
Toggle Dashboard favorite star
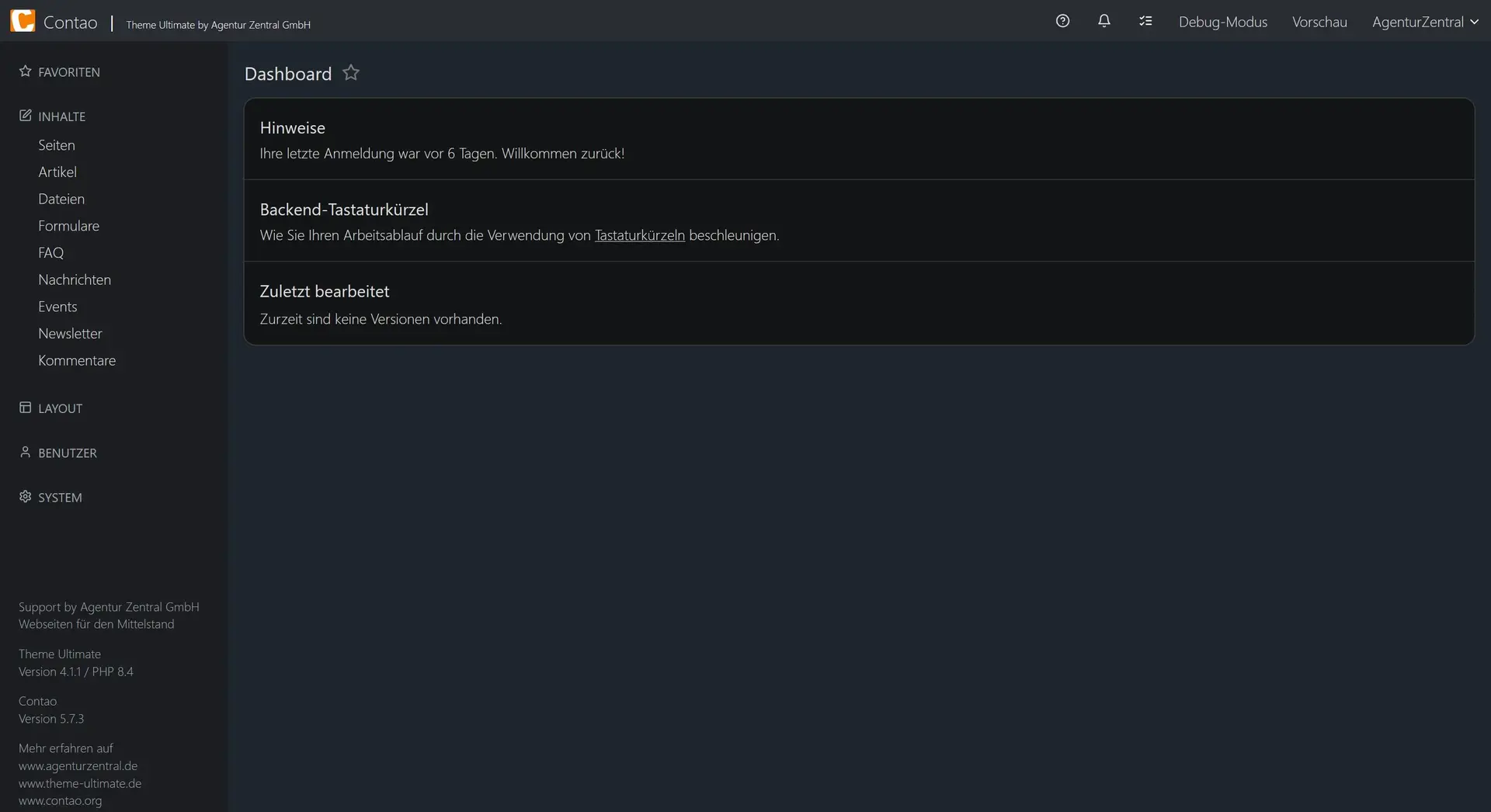click(351, 73)
